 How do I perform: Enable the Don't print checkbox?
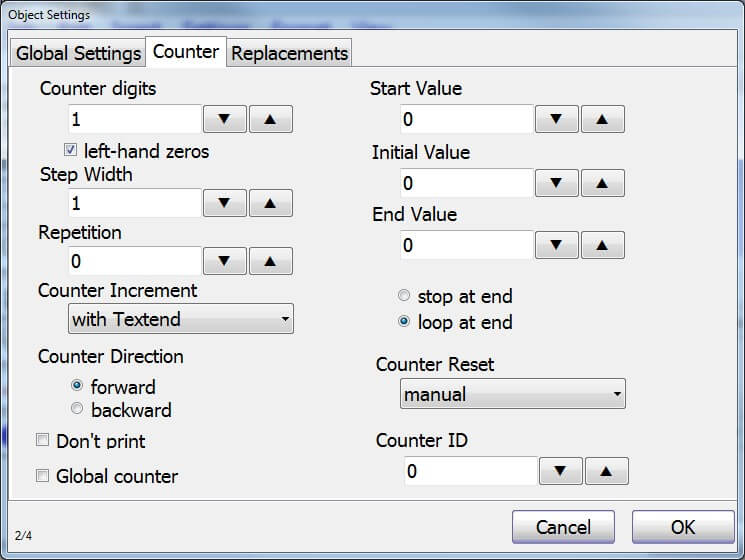[43, 440]
